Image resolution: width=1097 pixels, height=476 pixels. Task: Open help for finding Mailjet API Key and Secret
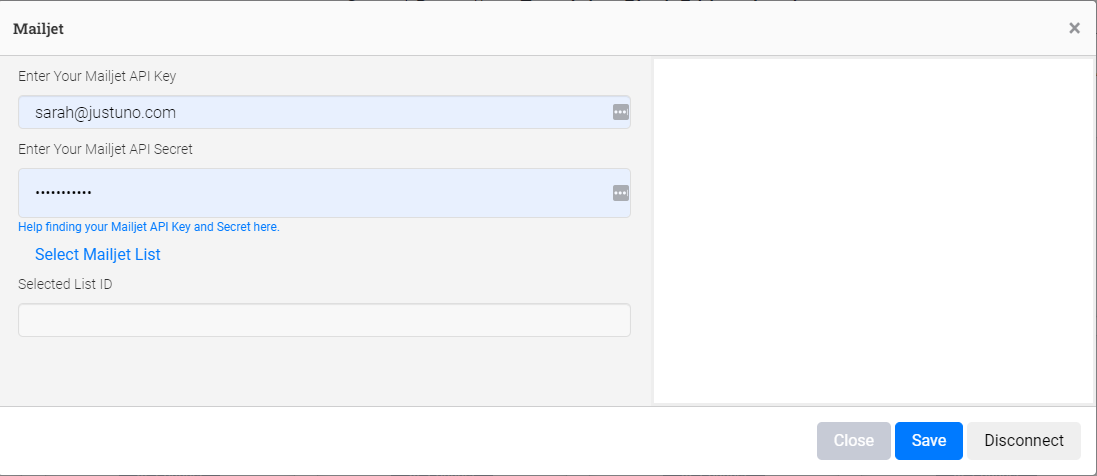click(149, 227)
